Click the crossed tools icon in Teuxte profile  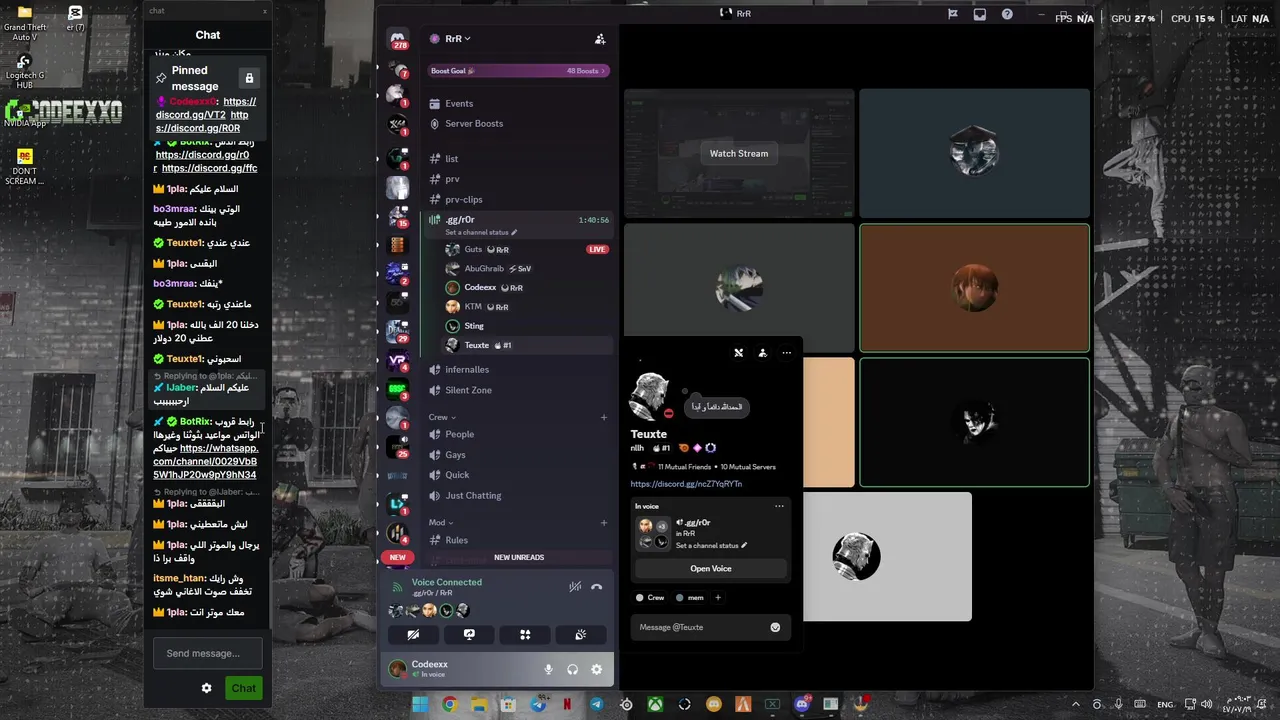[738, 353]
